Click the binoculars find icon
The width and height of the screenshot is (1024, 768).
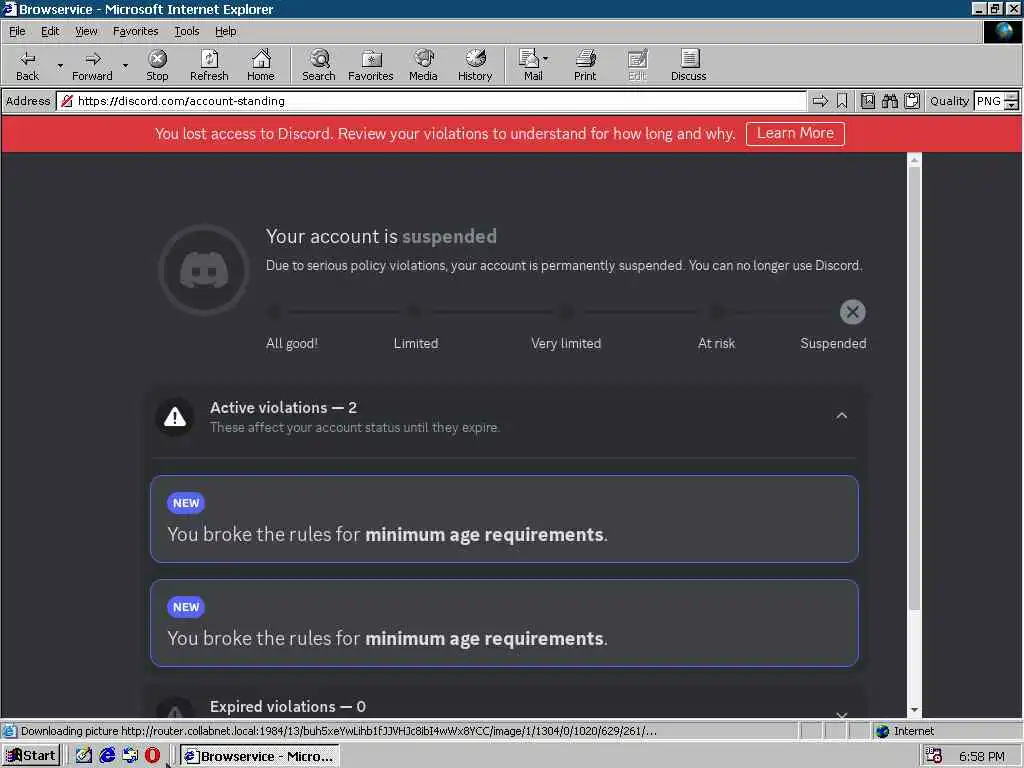pos(889,101)
